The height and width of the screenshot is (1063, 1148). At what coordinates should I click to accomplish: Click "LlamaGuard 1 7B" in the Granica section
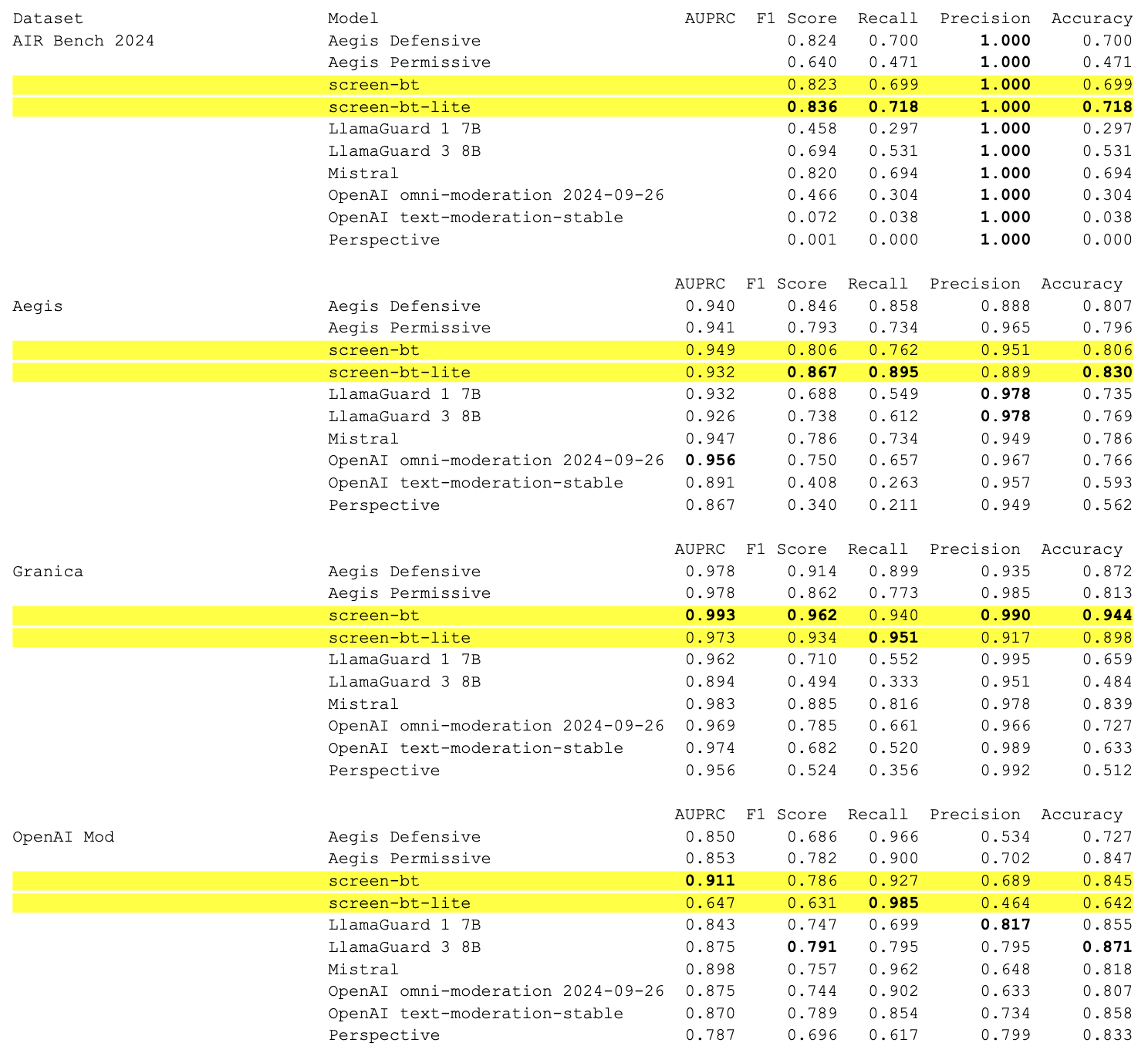403,660
